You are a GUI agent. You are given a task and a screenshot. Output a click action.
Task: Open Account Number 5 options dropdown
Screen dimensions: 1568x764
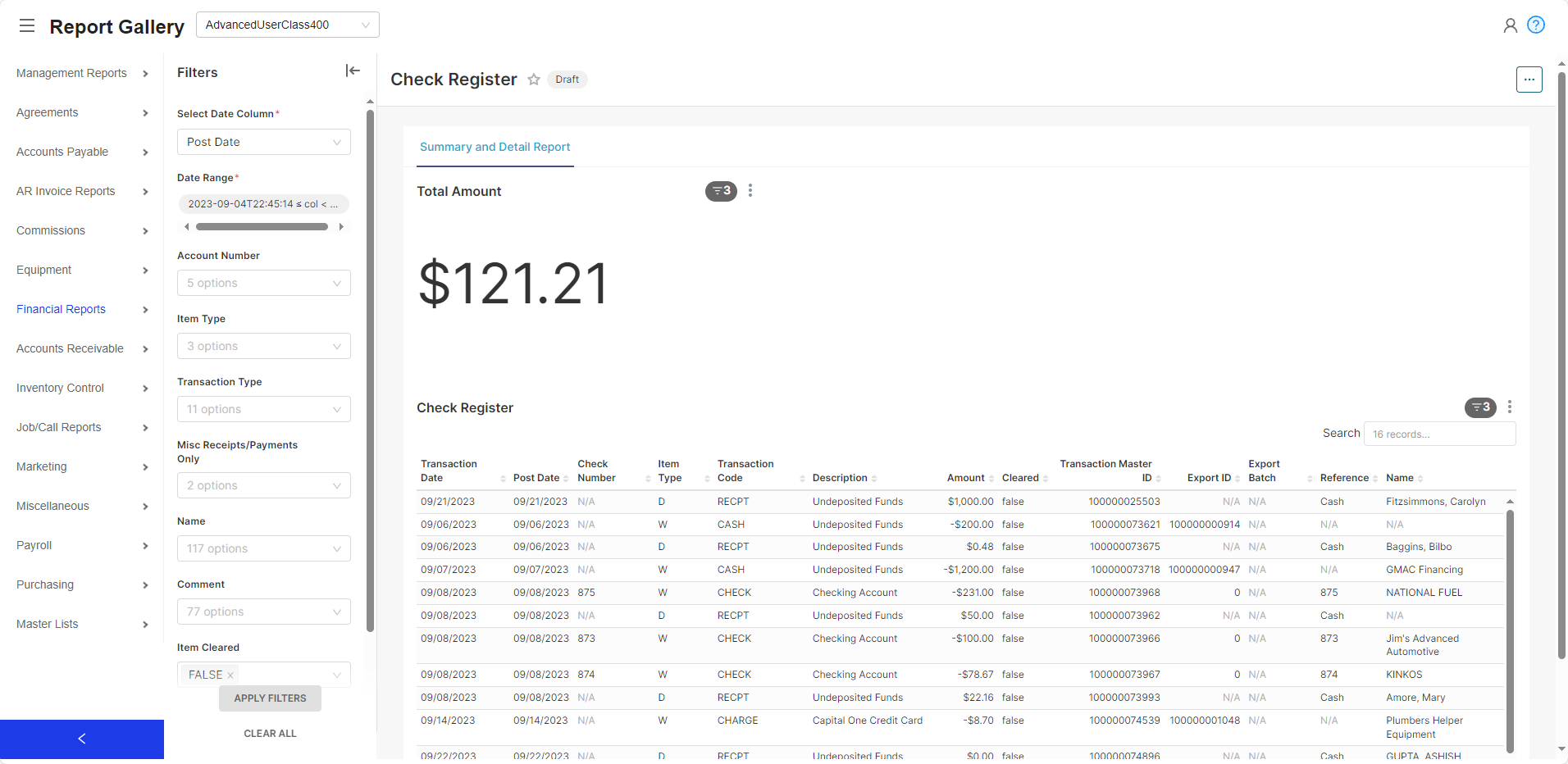(264, 283)
